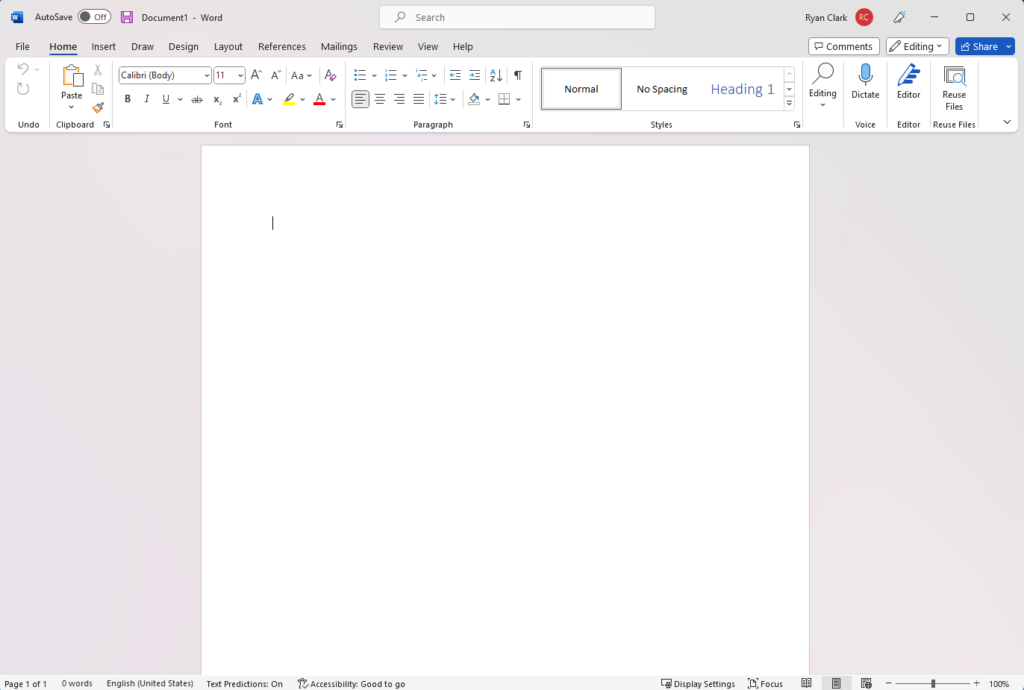The height and width of the screenshot is (690, 1024).
Task: Open the Coming Soon pen icon
Action: [900, 18]
